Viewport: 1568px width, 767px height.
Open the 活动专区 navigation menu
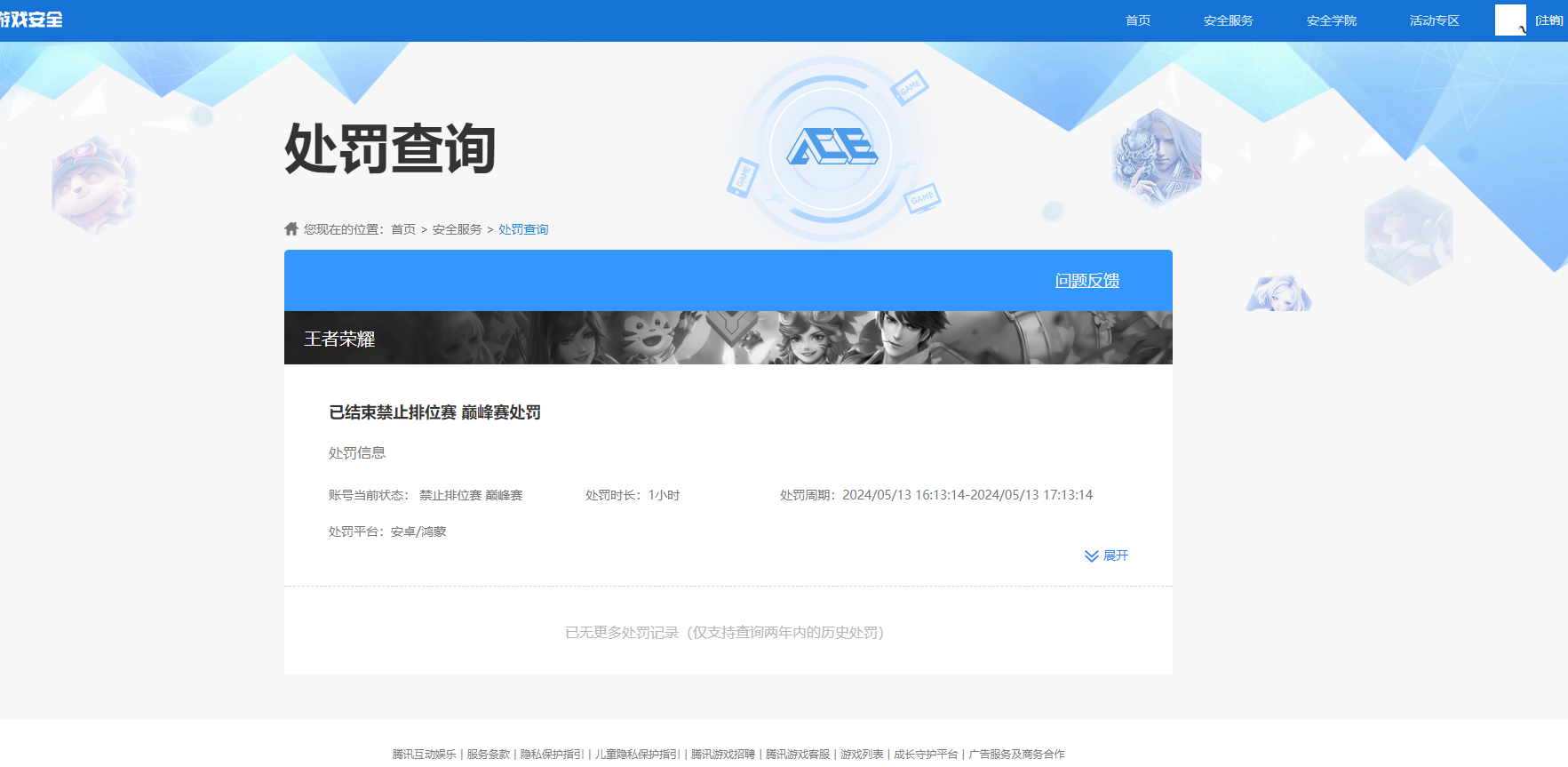click(1435, 20)
